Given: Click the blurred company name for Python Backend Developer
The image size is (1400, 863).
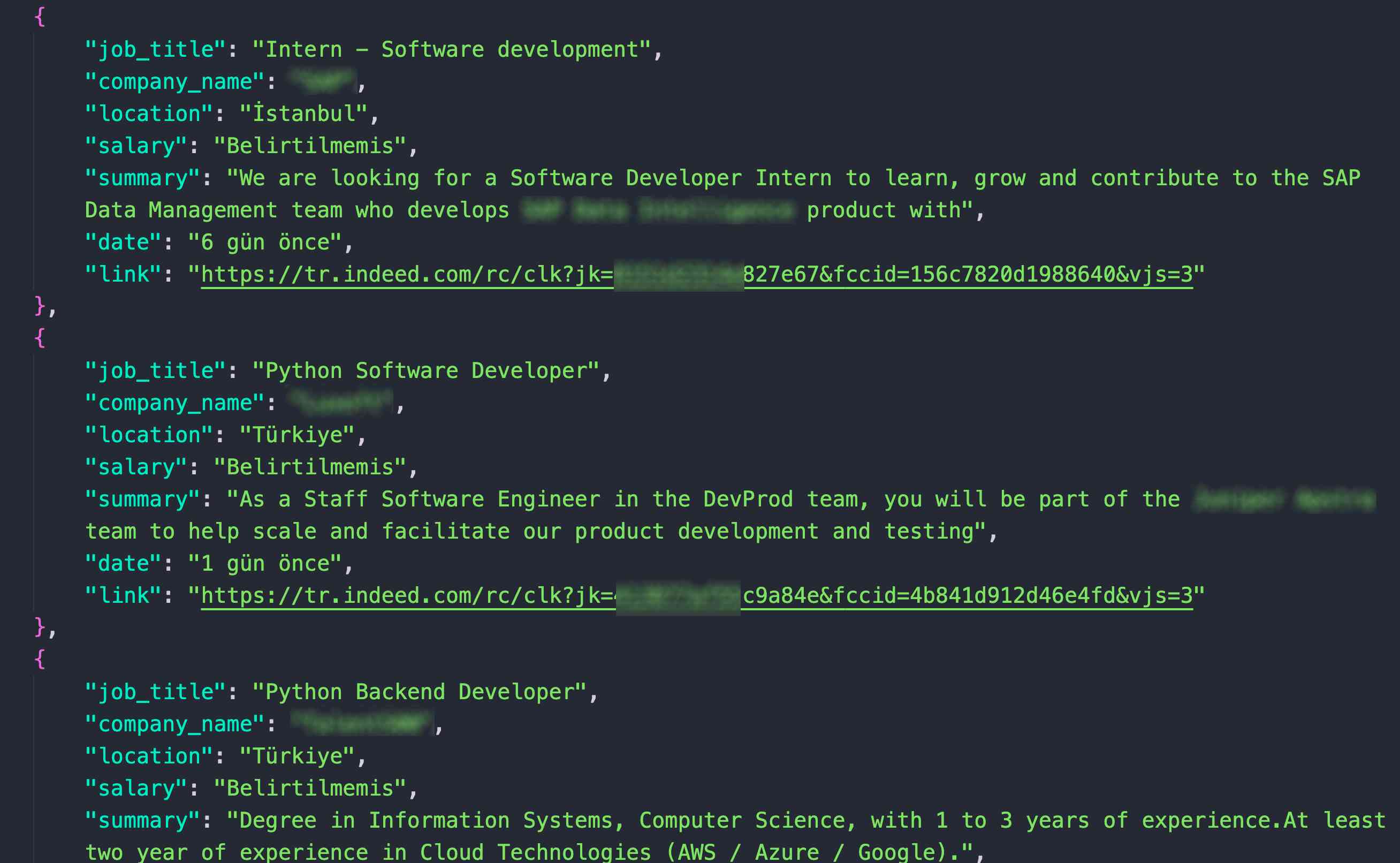Looking at the screenshot, I should coord(362,724).
